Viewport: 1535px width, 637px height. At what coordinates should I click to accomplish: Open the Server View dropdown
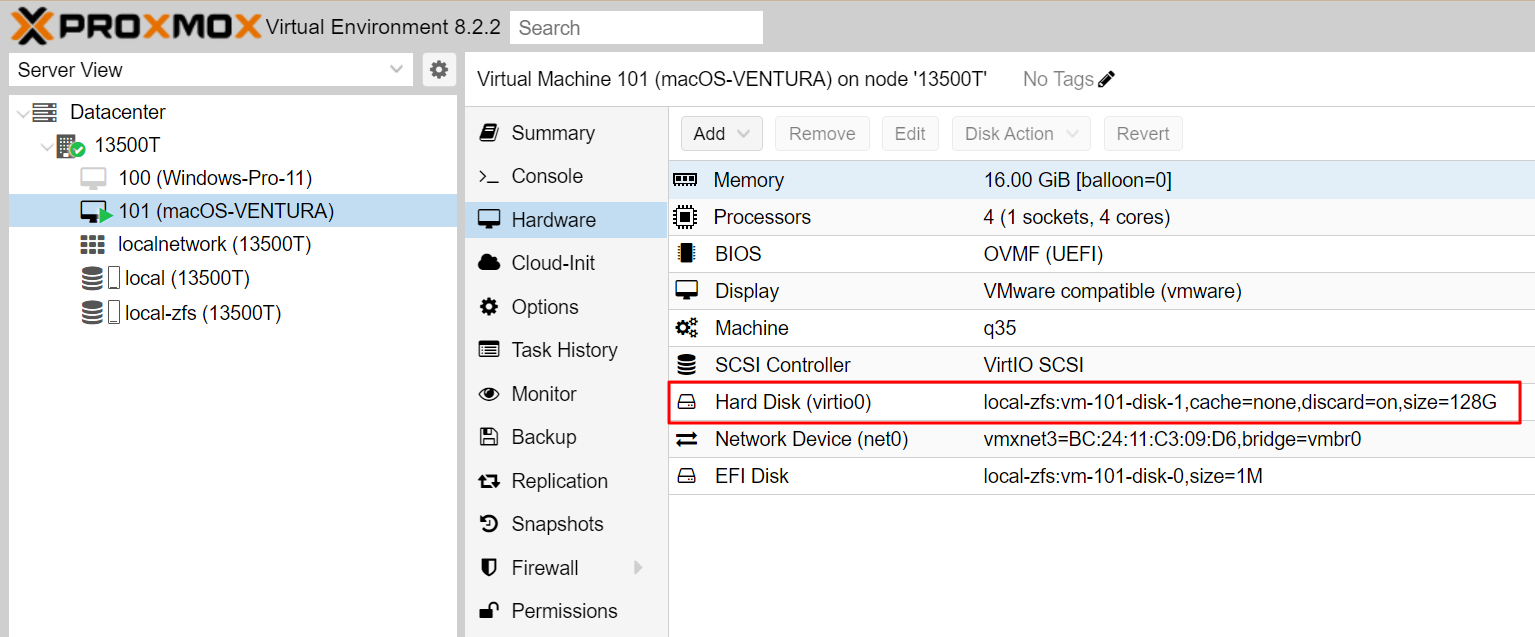(x=210, y=70)
